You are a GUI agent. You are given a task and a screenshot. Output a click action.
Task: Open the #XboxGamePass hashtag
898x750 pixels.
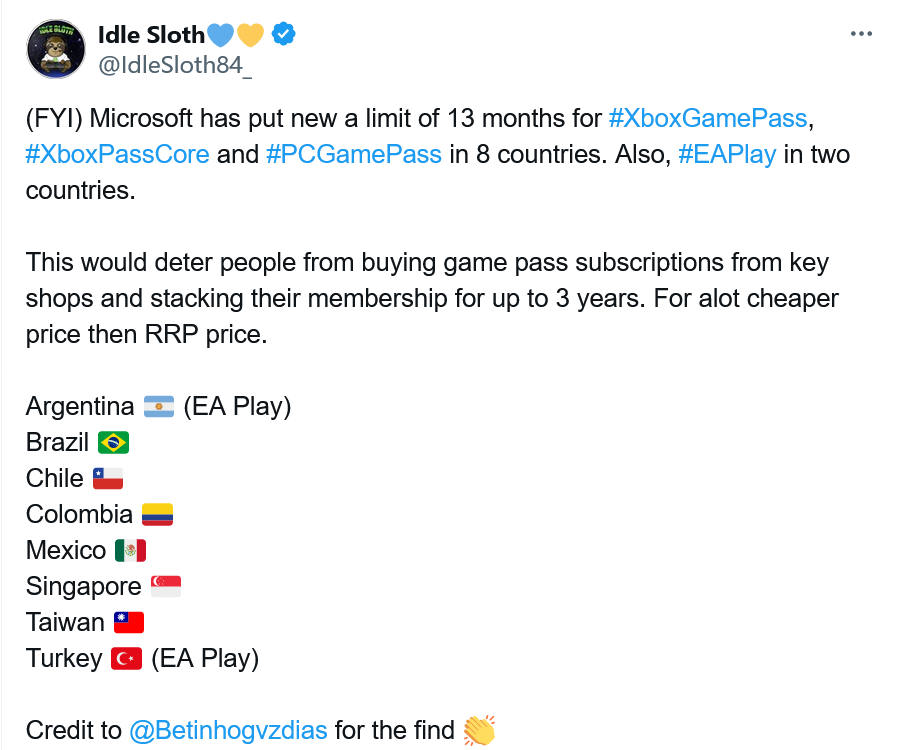coord(708,119)
